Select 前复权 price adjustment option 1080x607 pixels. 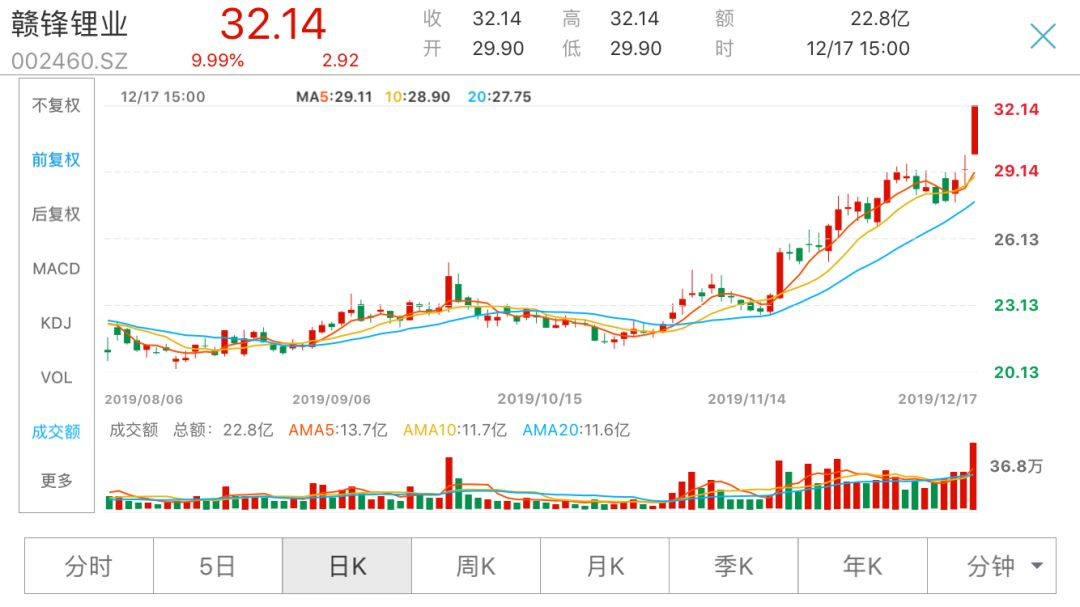point(56,160)
